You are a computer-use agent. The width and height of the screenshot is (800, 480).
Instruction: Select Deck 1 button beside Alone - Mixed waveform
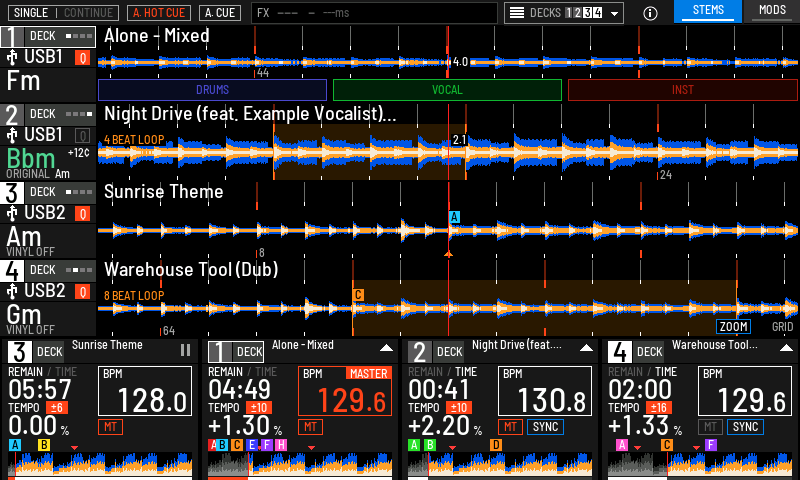(48, 37)
